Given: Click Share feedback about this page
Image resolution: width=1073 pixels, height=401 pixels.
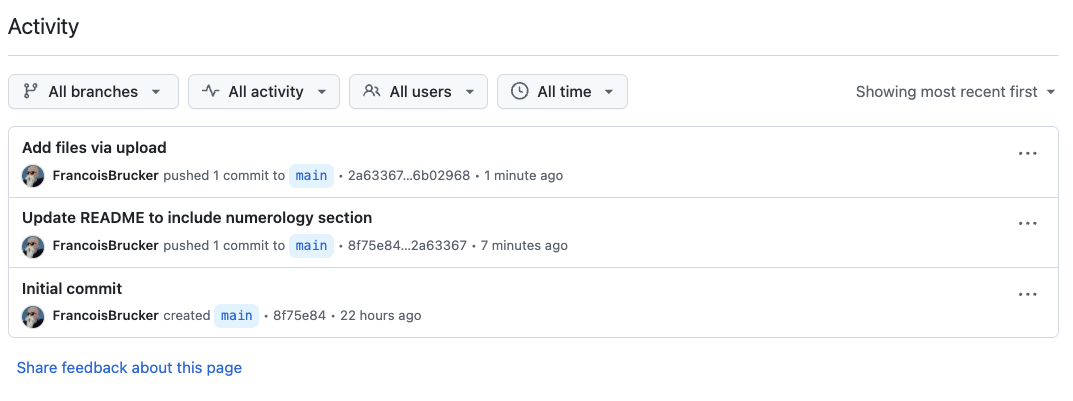Looking at the screenshot, I should (129, 368).
